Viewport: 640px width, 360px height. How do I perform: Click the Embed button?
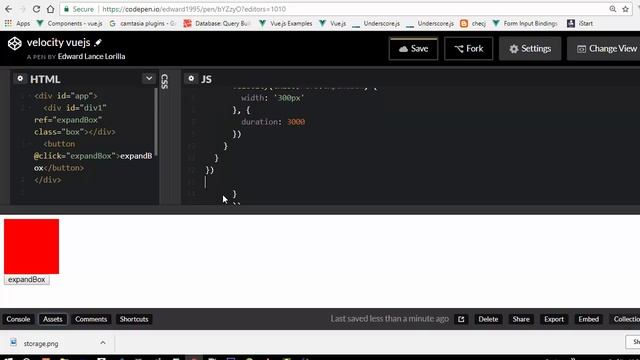(589, 319)
